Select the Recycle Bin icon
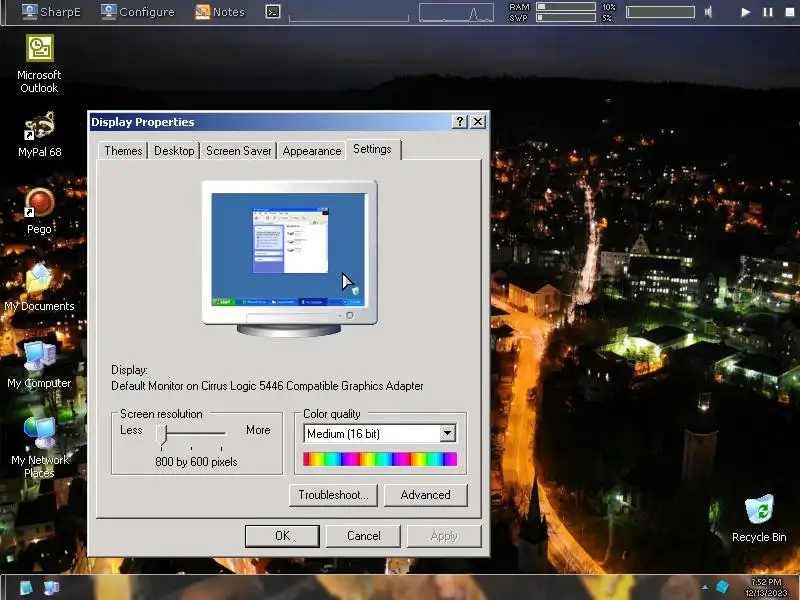Viewport: 800px width, 600px height. (x=759, y=518)
